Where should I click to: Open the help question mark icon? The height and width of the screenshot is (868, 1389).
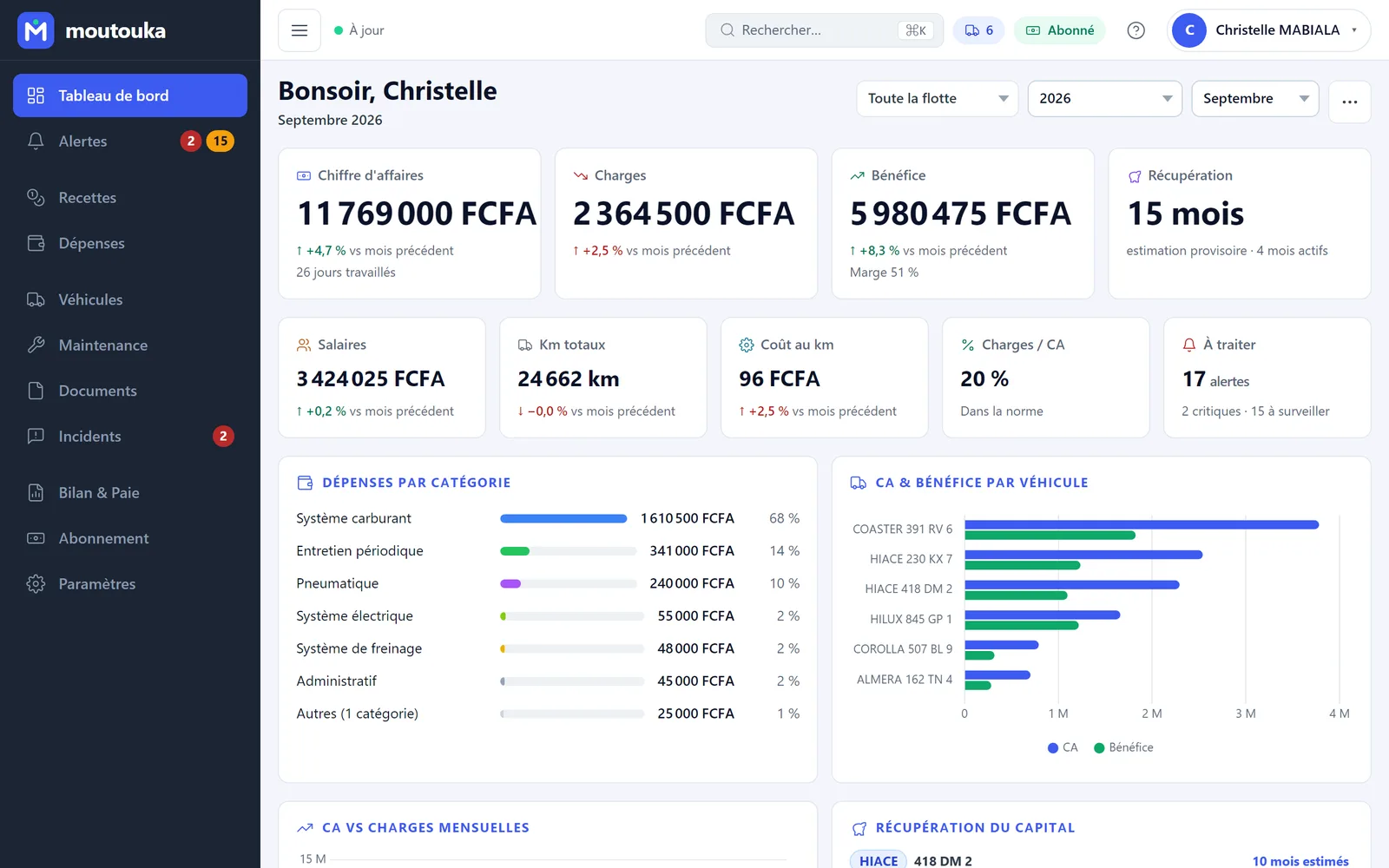[x=1136, y=30]
